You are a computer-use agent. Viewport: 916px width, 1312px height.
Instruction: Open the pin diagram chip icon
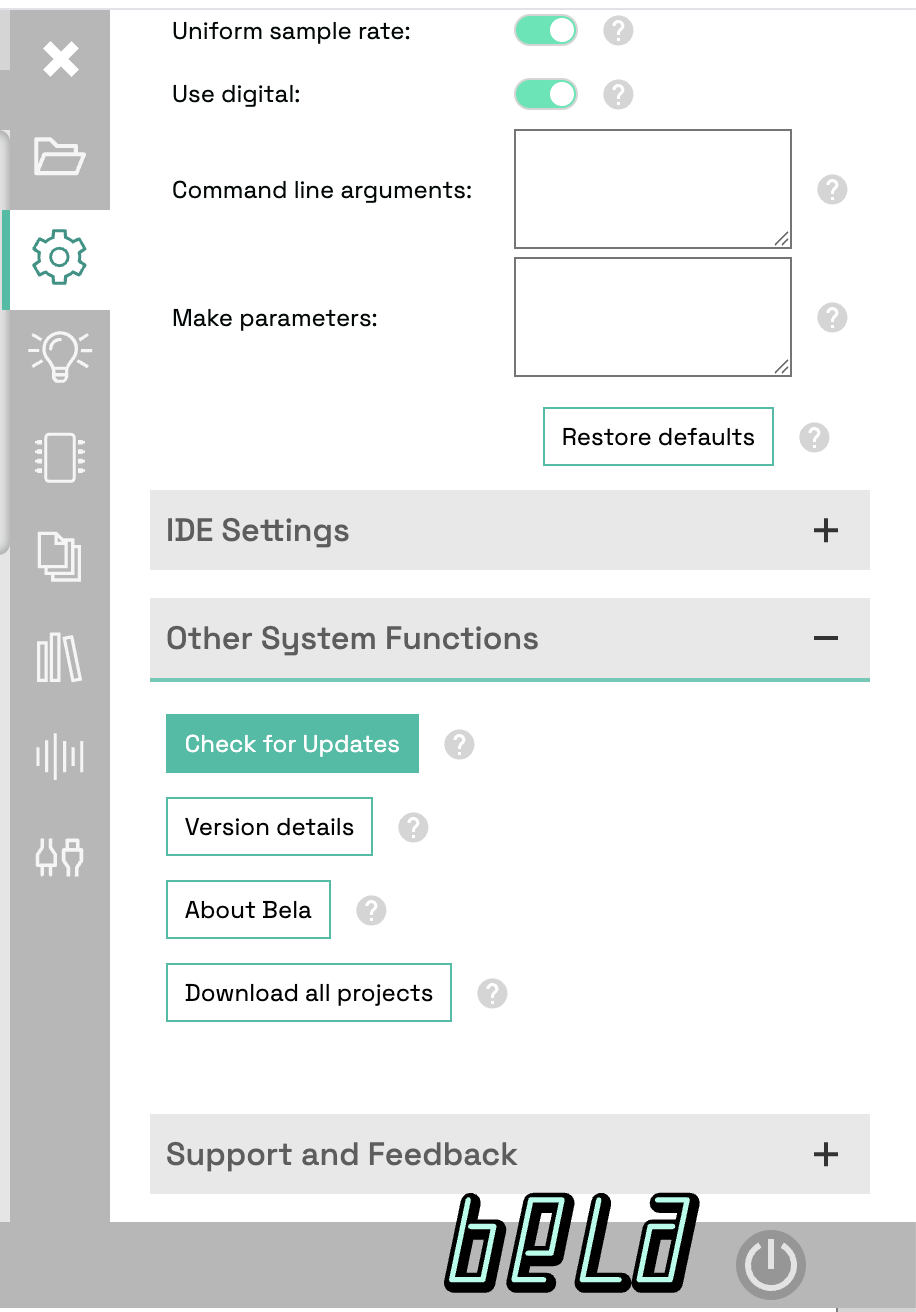tap(59, 458)
